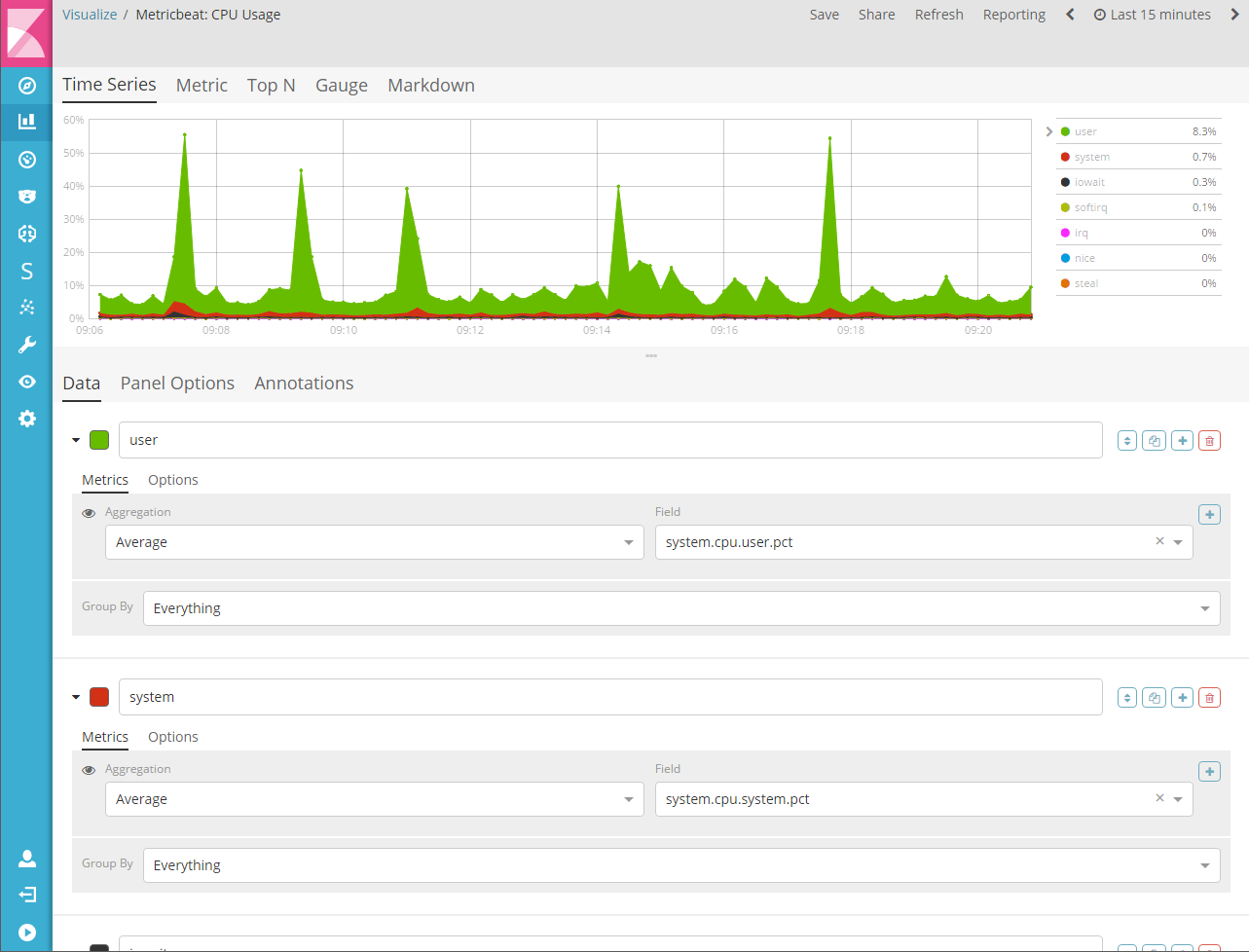
Task: Switch to the Gauge tab
Action: pyautogui.click(x=341, y=86)
